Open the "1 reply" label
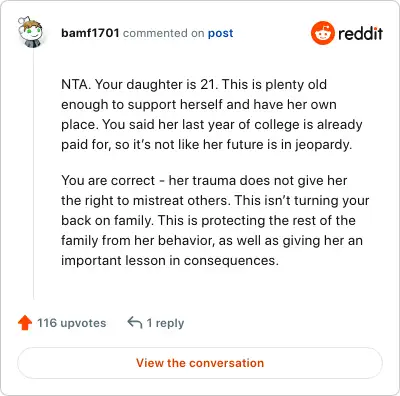Viewport: 400px width, 396px height. pyautogui.click(x=165, y=323)
